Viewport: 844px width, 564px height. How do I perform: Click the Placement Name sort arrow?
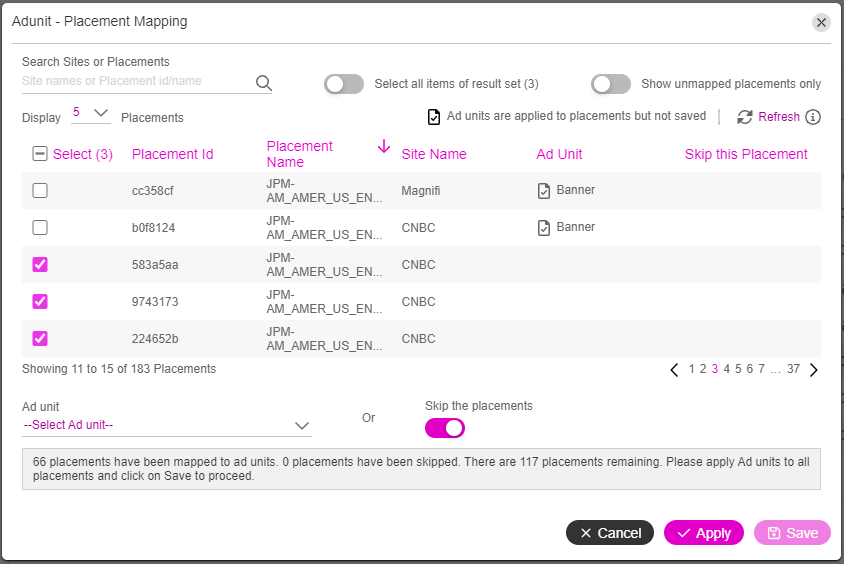coord(384,146)
